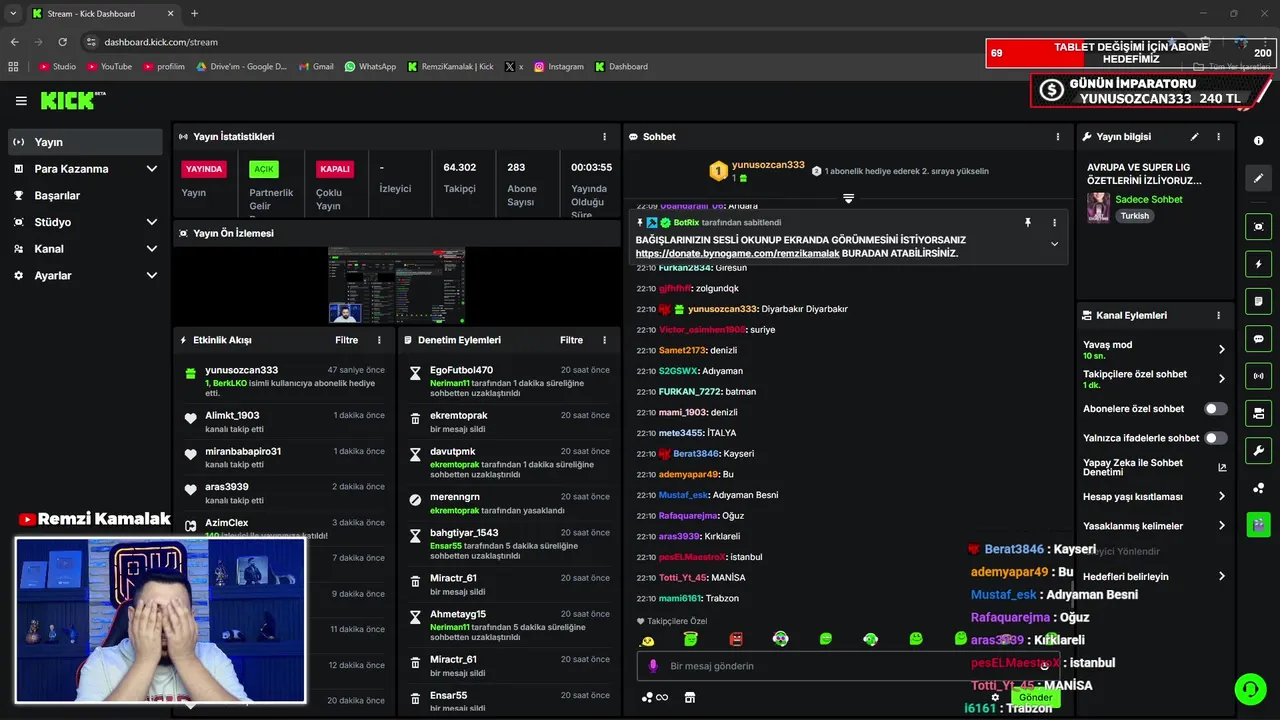Click the Sadece Sohbet category link
The width and height of the screenshot is (1280, 720).
pyautogui.click(x=1149, y=199)
